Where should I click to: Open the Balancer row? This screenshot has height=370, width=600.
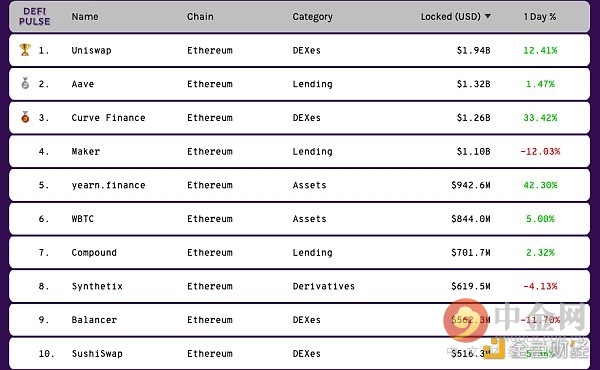[x=299, y=320]
